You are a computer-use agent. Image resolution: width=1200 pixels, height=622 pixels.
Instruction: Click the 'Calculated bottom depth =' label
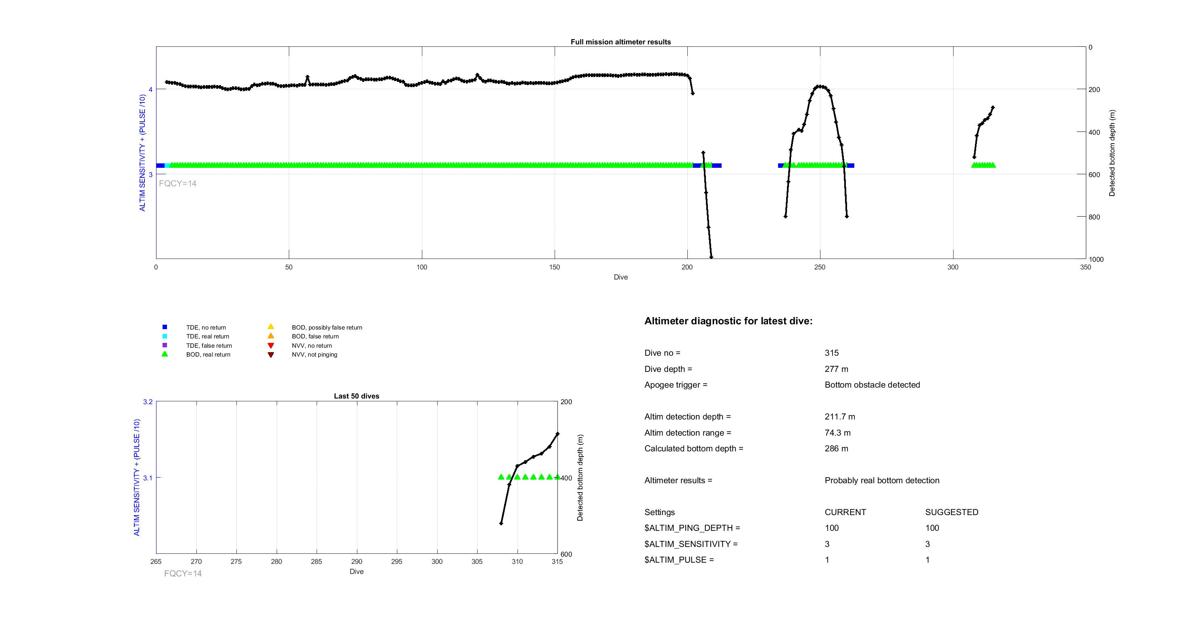click(694, 449)
